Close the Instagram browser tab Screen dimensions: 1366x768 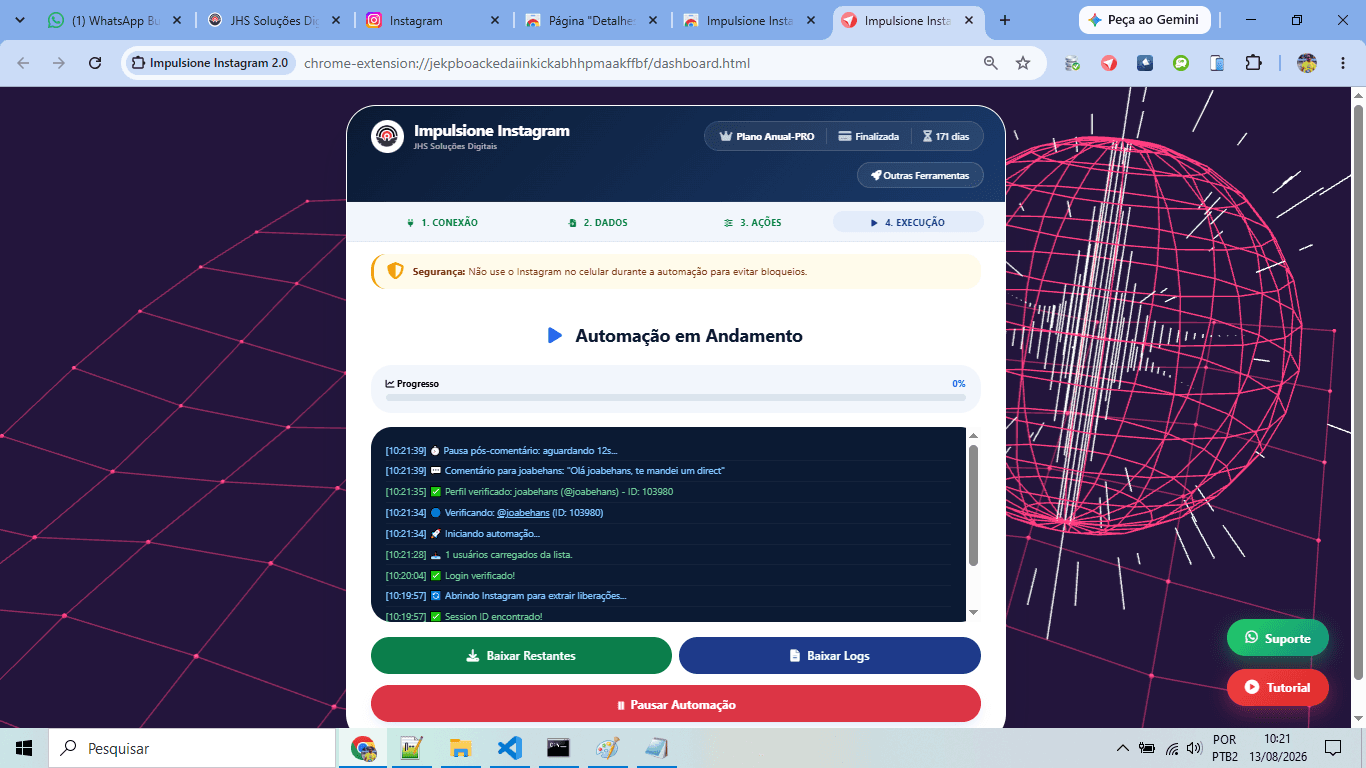pos(495,20)
